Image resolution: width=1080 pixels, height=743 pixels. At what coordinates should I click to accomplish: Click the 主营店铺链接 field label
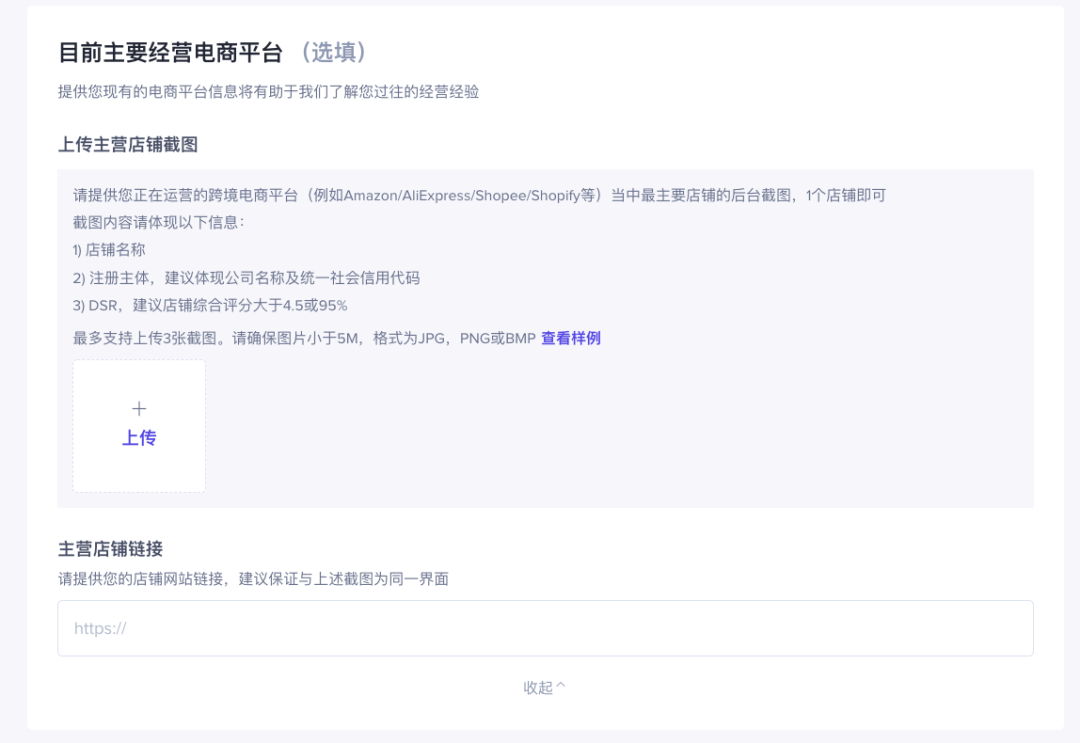pyautogui.click(x=110, y=548)
